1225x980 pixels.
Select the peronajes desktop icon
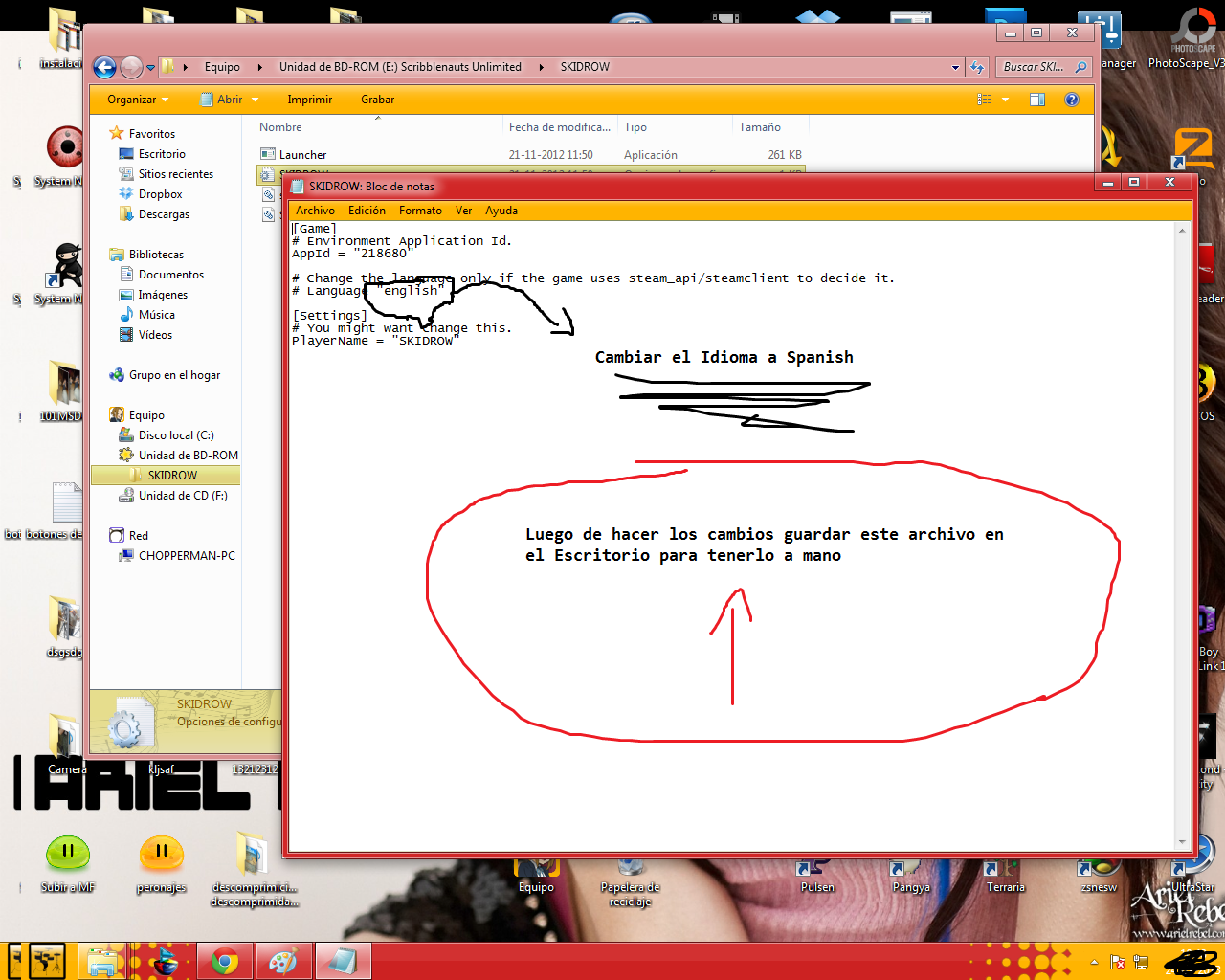[161, 862]
